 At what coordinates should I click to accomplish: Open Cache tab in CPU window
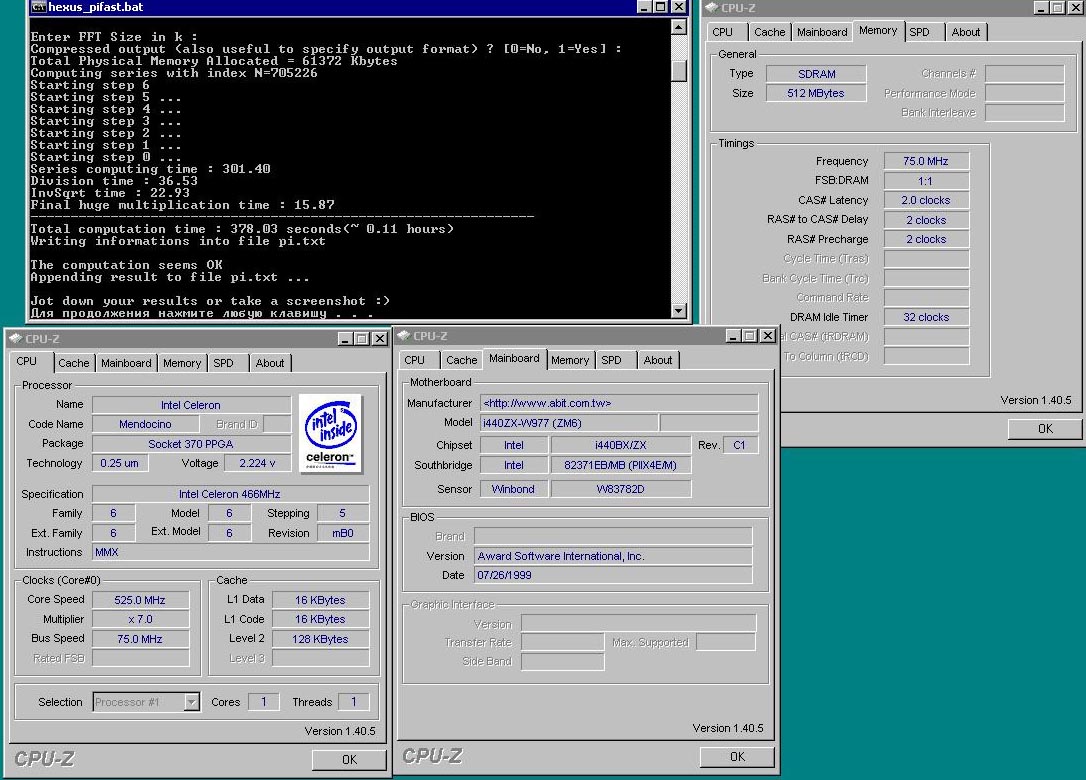73,362
